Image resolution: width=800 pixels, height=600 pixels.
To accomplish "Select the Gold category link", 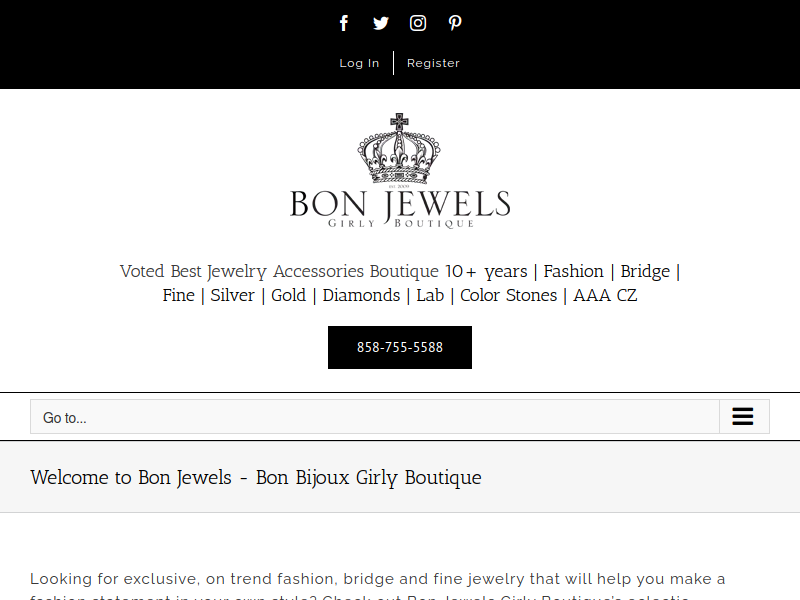I will [288, 295].
